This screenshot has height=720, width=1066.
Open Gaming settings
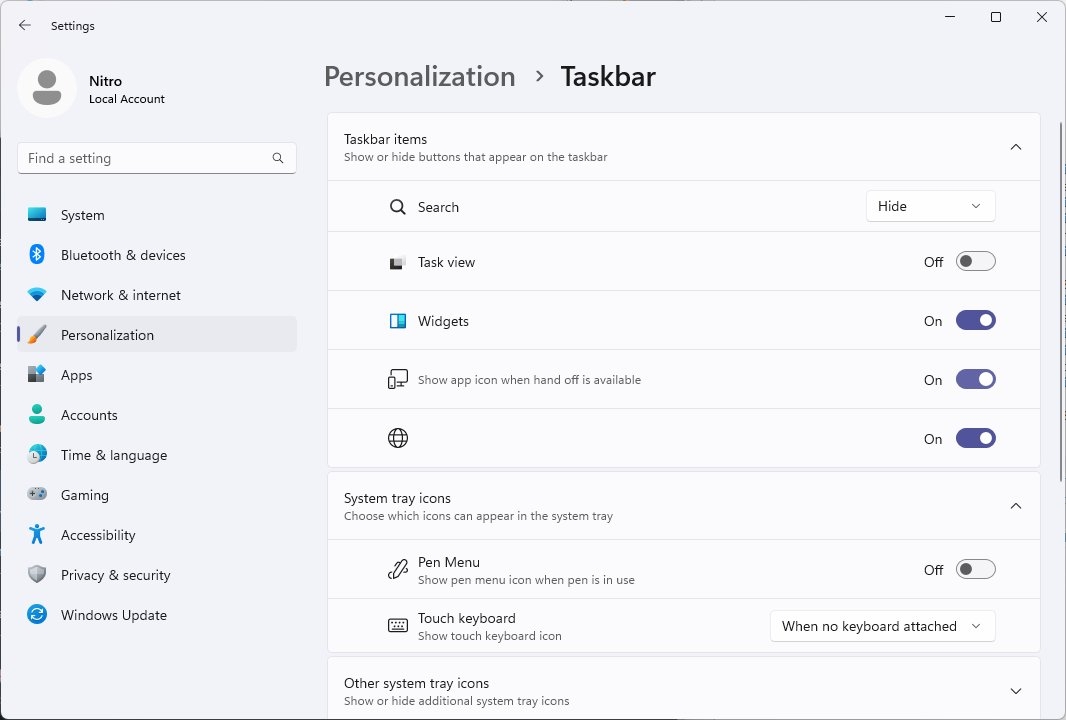157,495
